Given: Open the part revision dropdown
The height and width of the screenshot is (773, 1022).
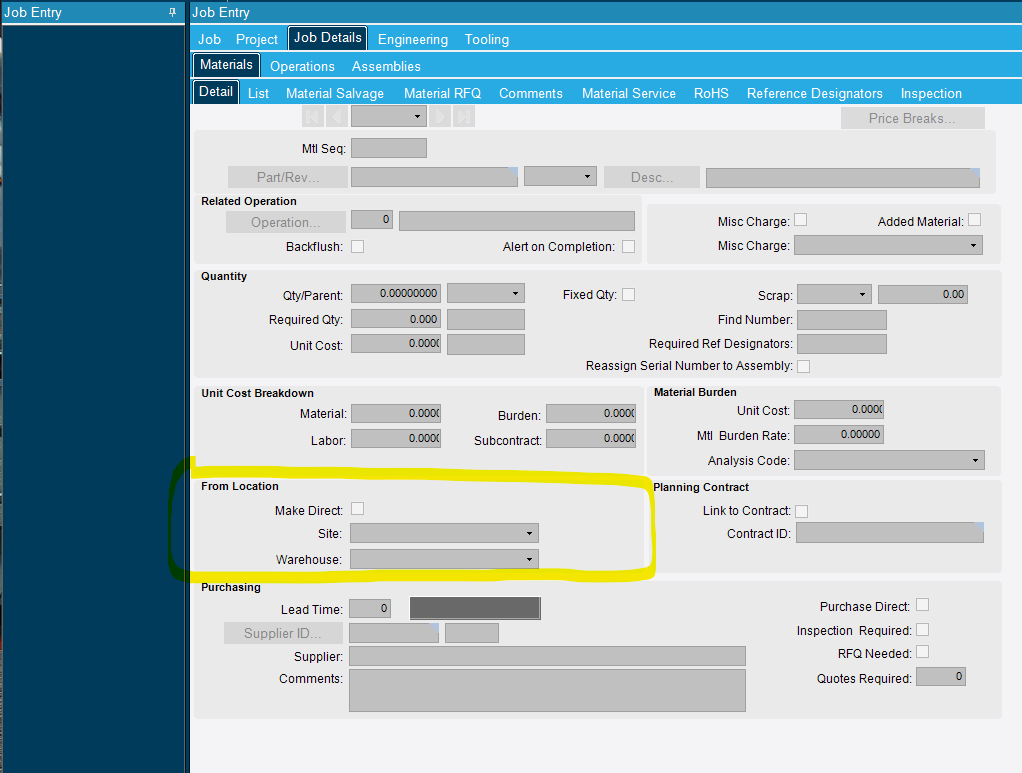Looking at the screenshot, I should (x=561, y=177).
